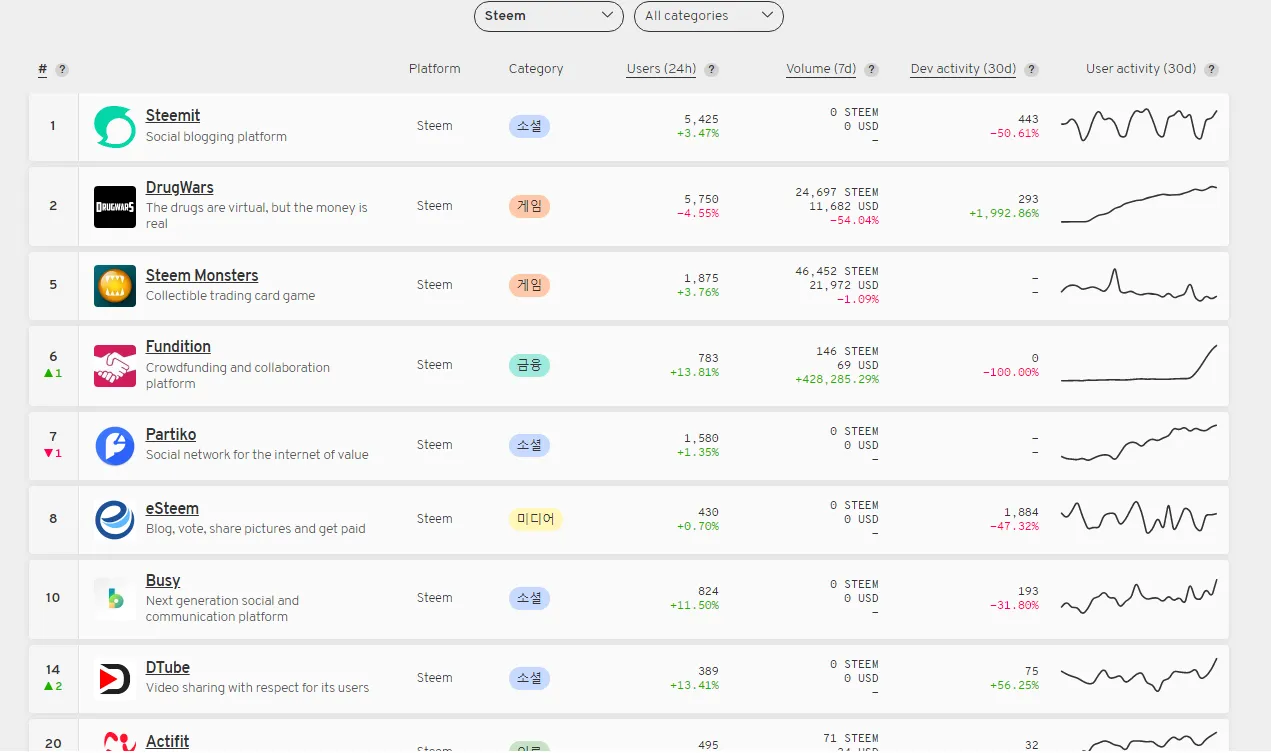Open the All categories dropdown
1271x753 pixels.
(x=708, y=16)
